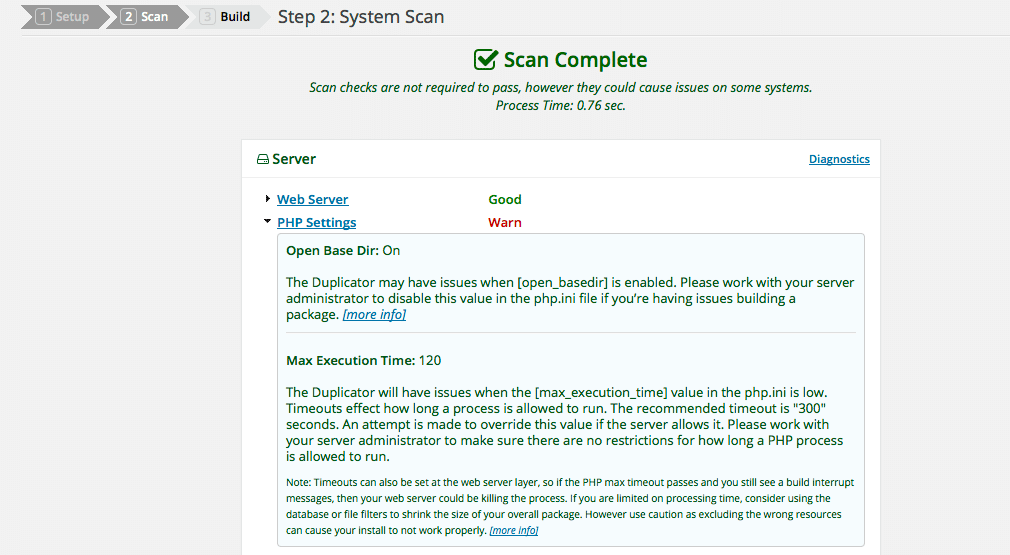1010x555 pixels.
Task: Click the Step 2: System Scan heading
Action: click(361, 17)
